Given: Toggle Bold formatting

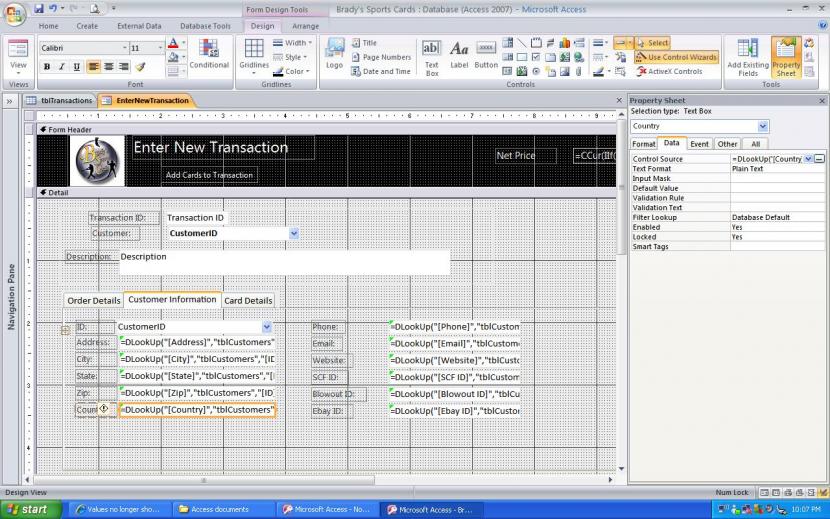Looking at the screenshot, I should 46,67.
